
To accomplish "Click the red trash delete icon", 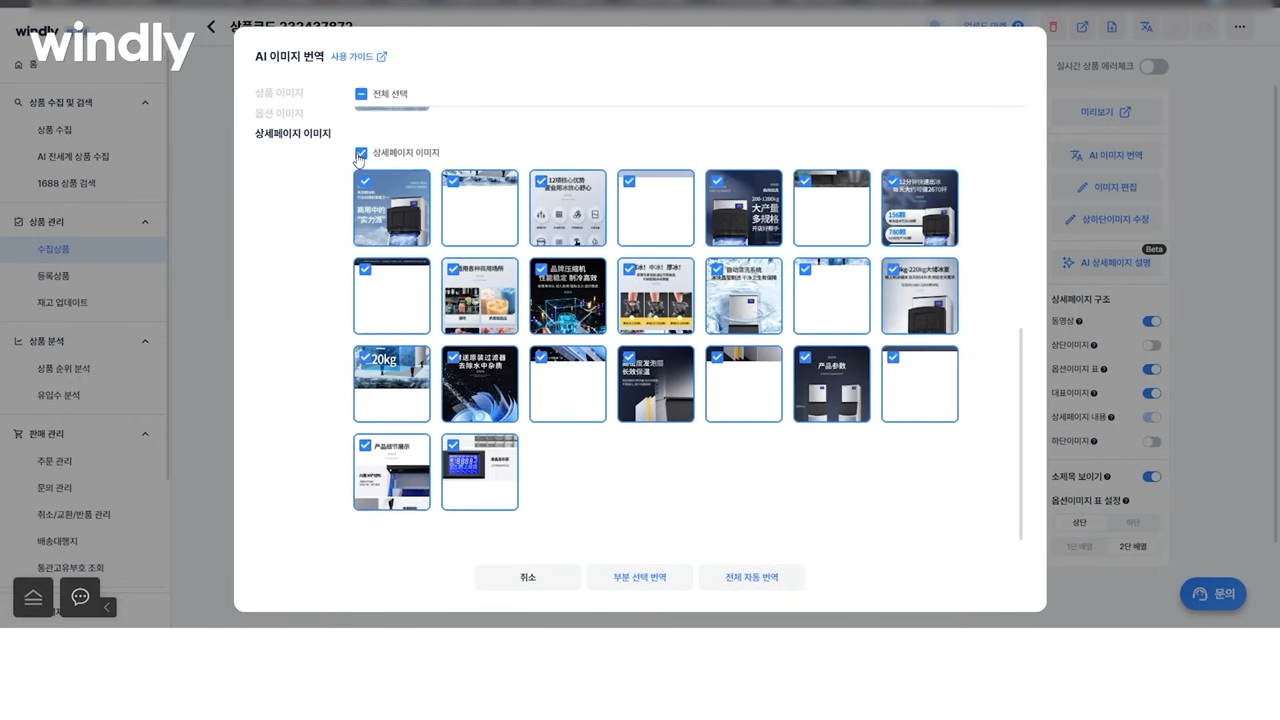I will 1053,27.
